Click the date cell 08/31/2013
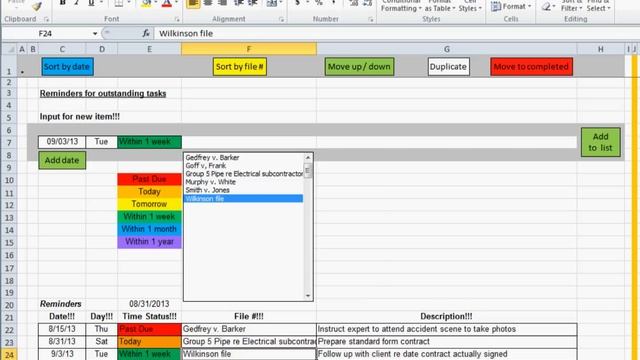Image resolution: width=640 pixels, height=360 pixels. 149,304
